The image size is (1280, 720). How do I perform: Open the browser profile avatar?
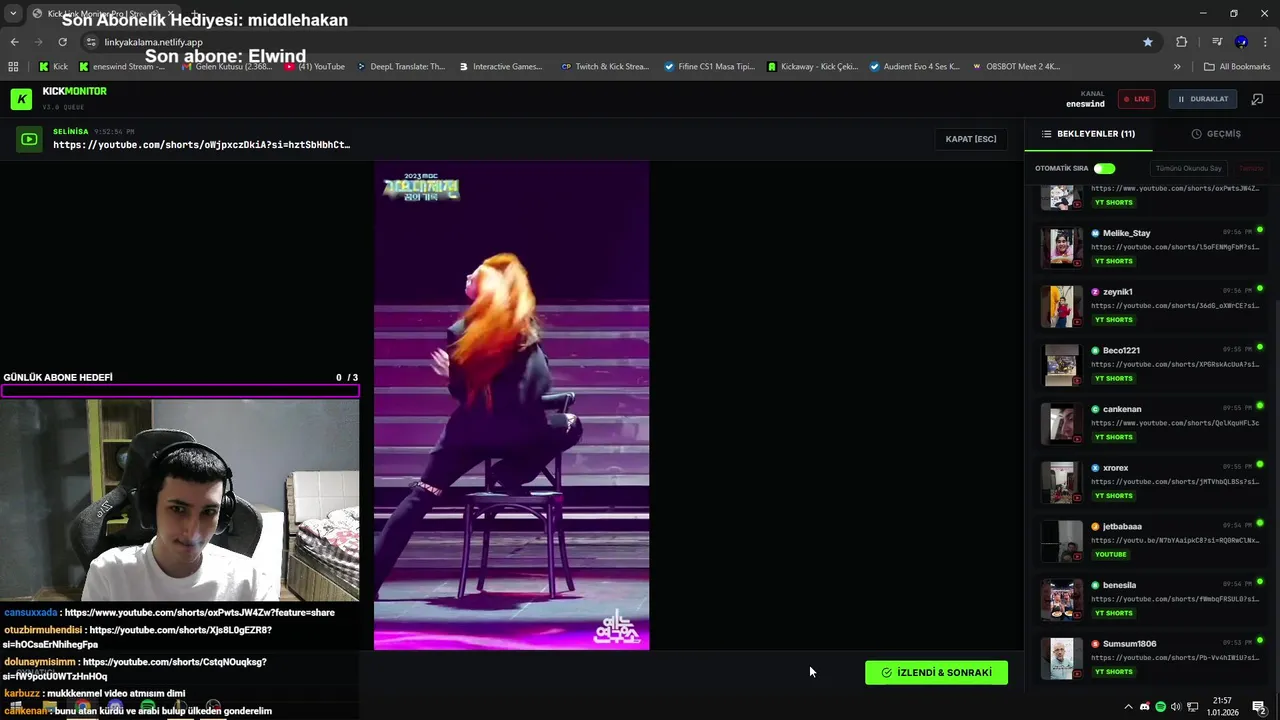[1241, 42]
